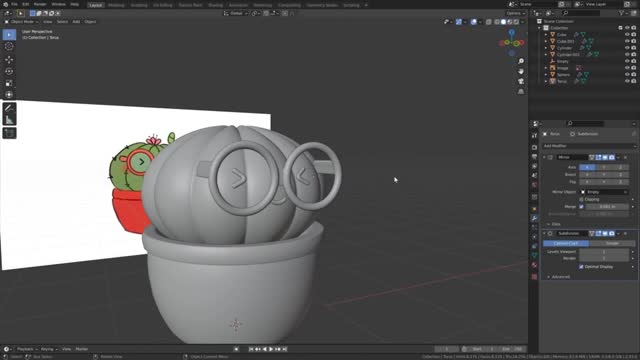Hide the Empty object in viewport

click(627, 61)
